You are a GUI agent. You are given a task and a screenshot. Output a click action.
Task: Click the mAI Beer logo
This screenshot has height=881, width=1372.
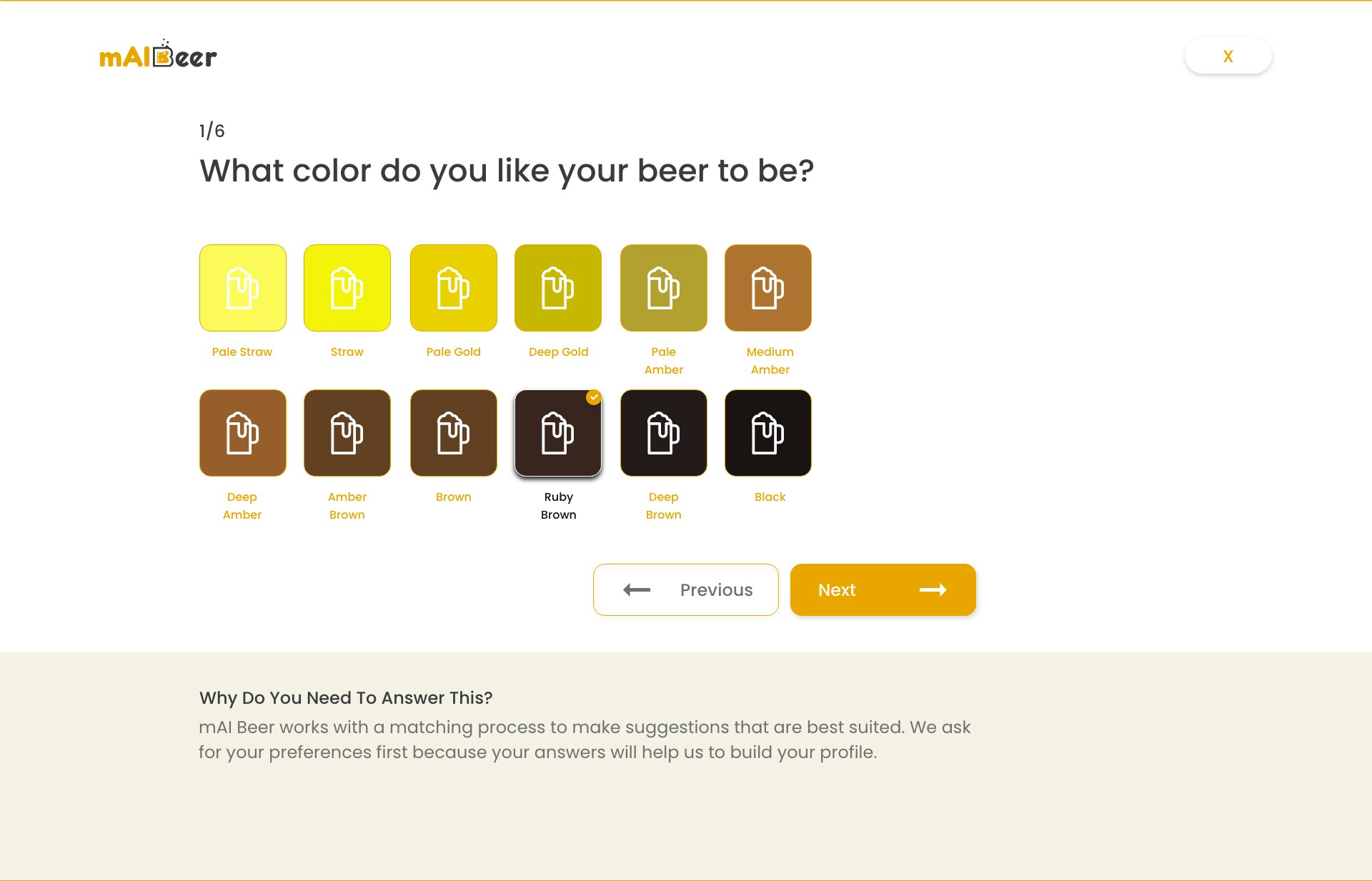click(x=157, y=54)
